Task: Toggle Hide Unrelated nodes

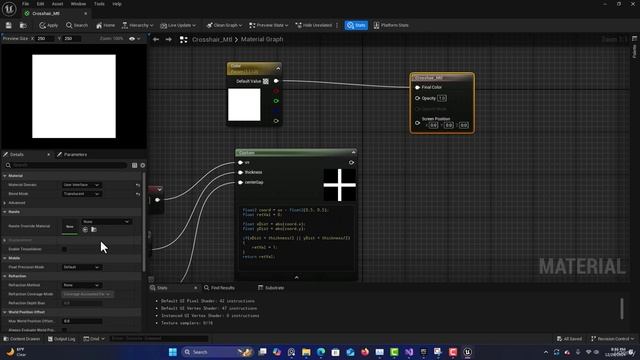Action: (x=314, y=25)
